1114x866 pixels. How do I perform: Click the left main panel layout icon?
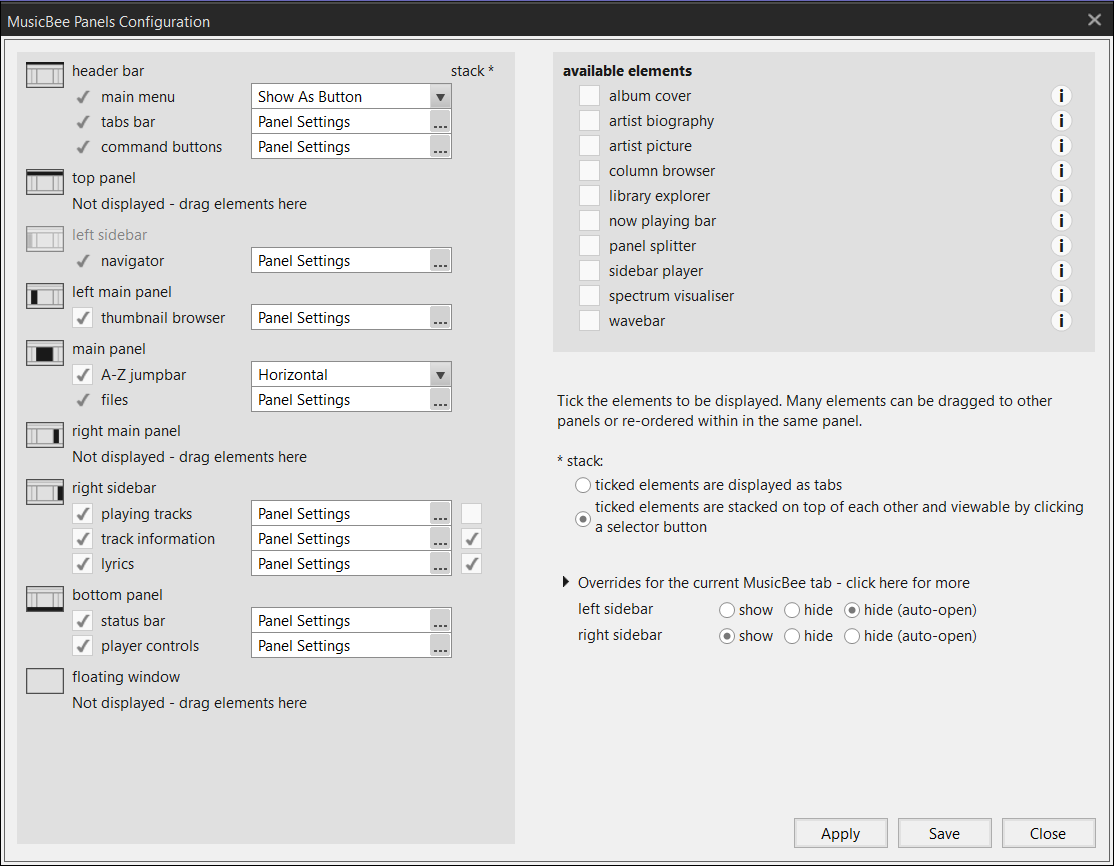(45, 296)
